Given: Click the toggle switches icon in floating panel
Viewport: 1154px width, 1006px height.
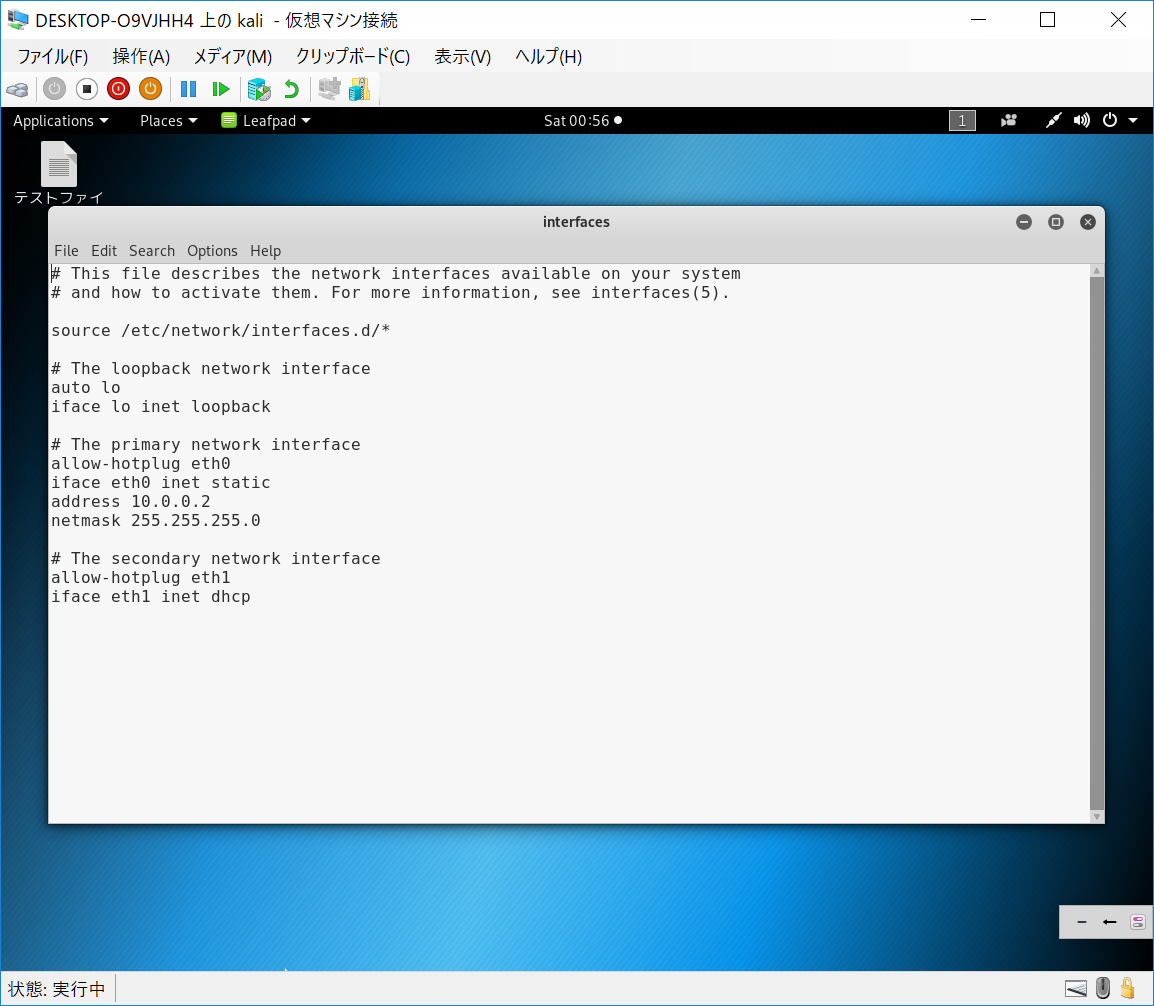Looking at the screenshot, I should tap(1137, 922).
